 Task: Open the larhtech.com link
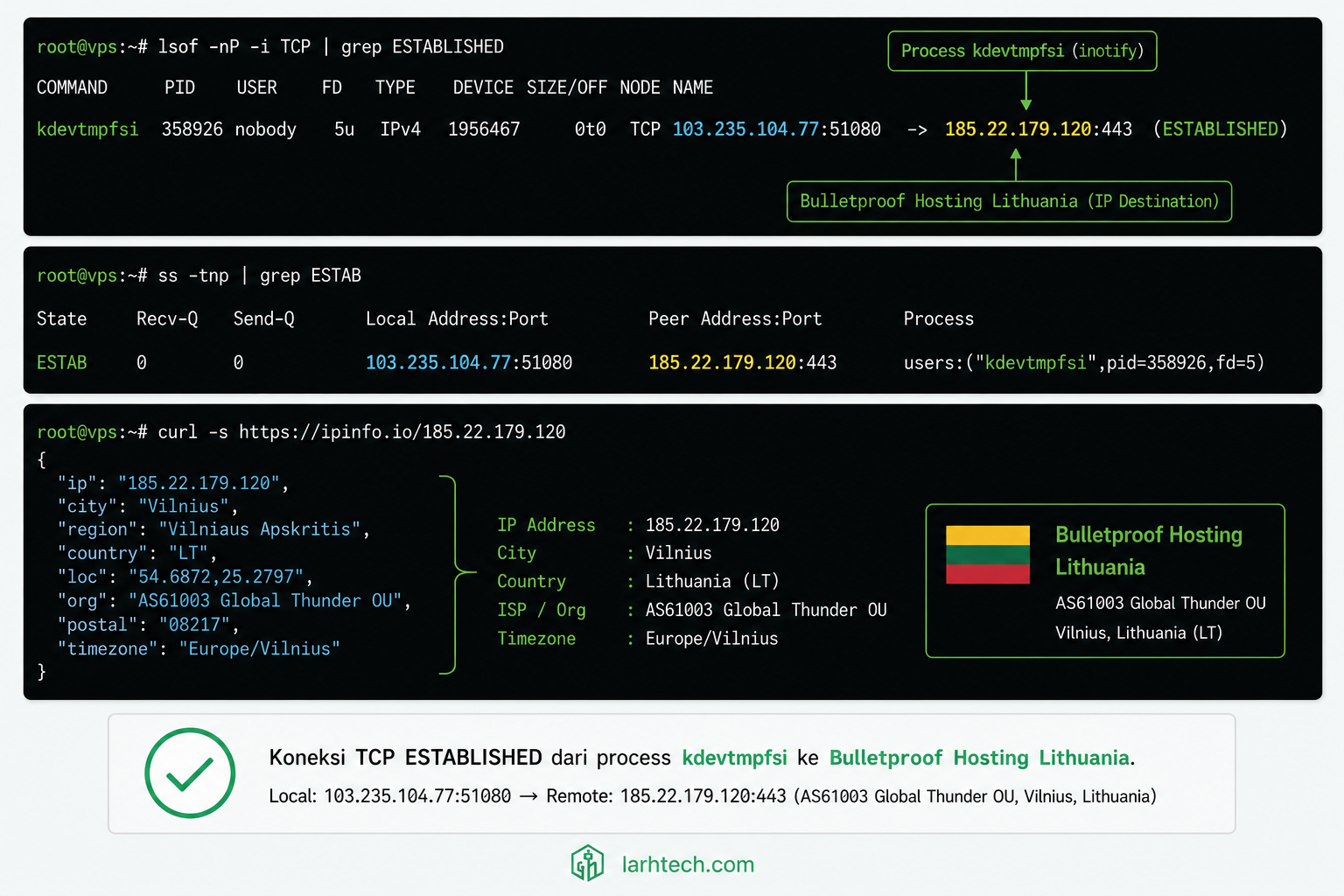pos(688,864)
